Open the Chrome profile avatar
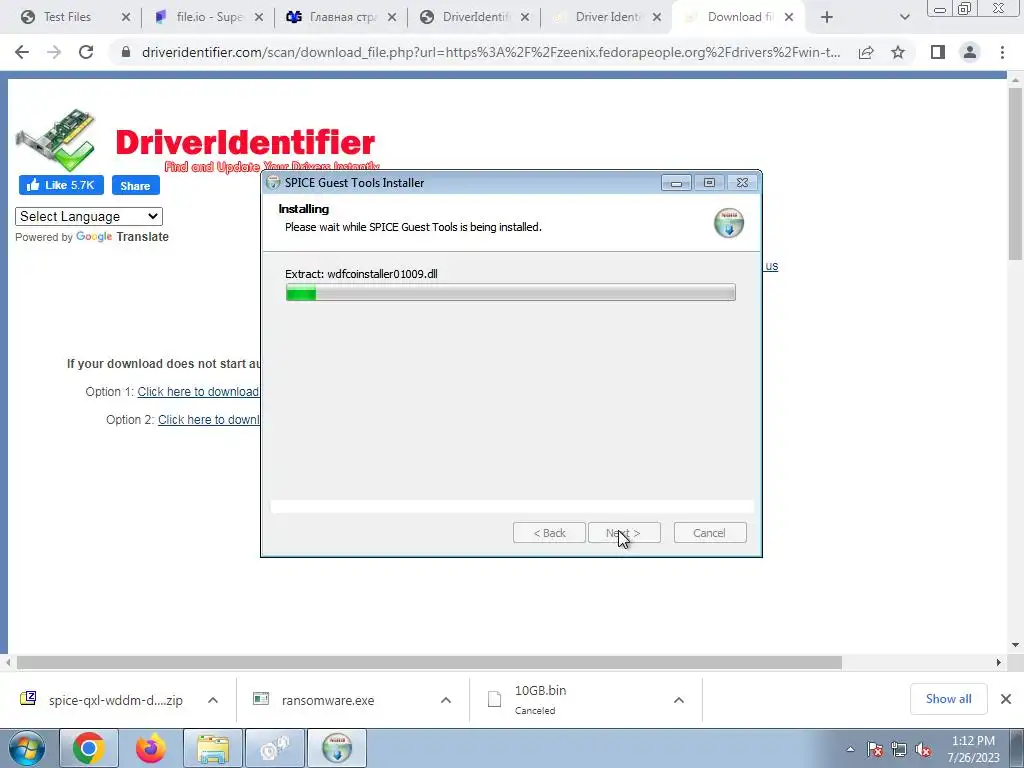Screen dimensions: 1024x768 pos(970,52)
